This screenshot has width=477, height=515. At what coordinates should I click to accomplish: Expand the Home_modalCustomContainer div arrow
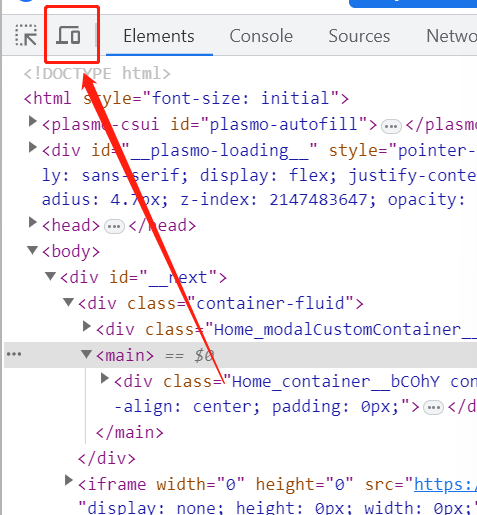pyautogui.click(x=87, y=327)
